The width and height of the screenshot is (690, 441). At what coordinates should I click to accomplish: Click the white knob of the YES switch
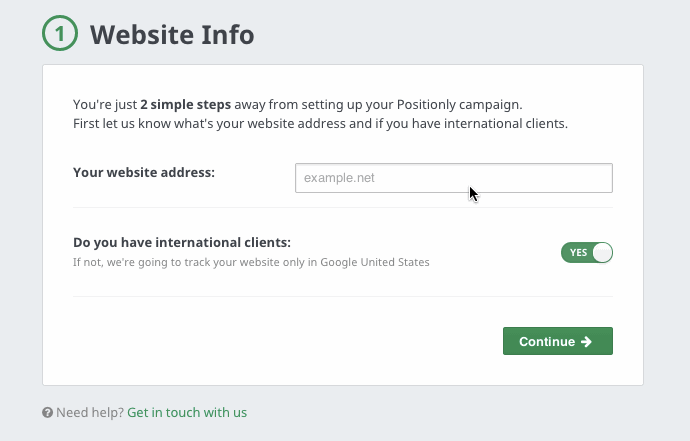coord(601,252)
